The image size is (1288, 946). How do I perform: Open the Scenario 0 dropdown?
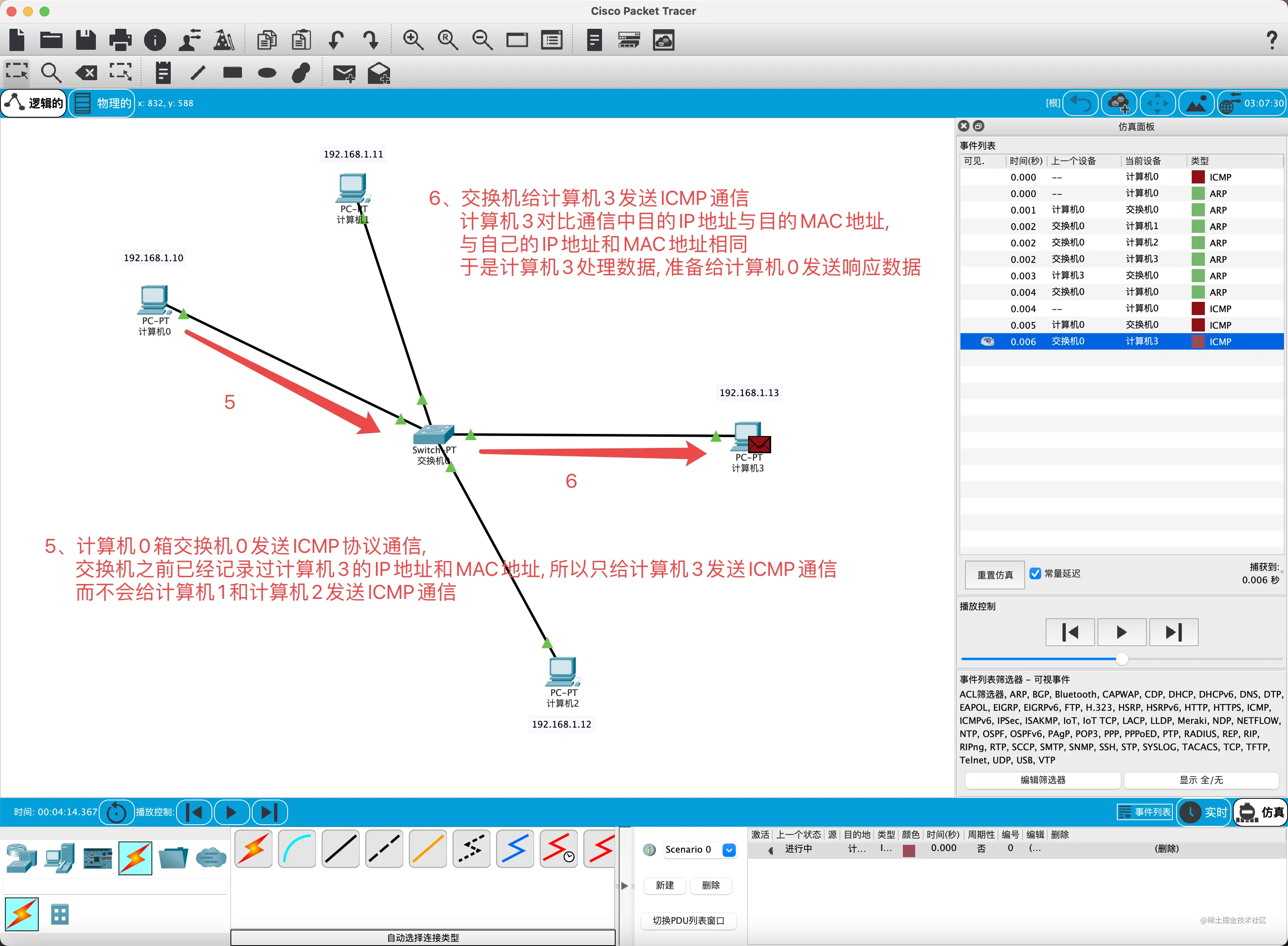729,850
